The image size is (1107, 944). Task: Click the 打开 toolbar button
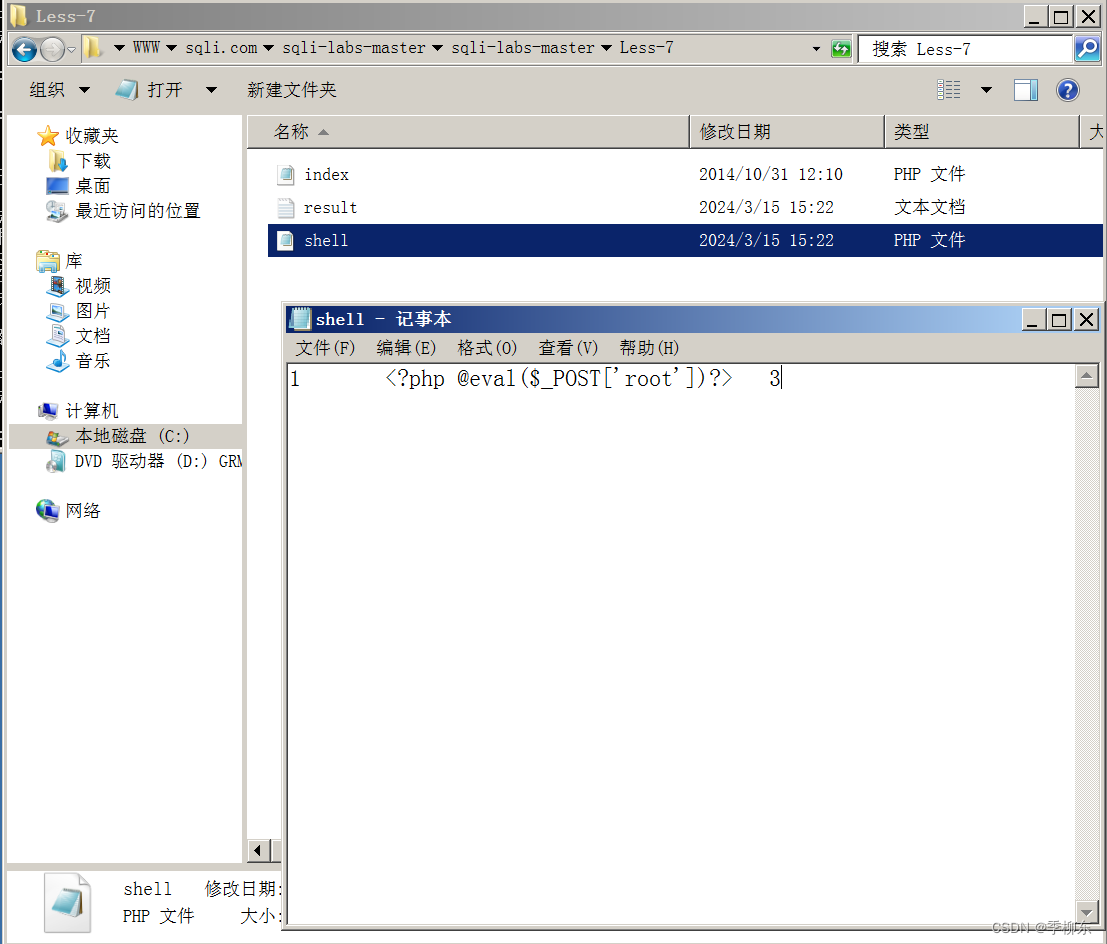click(x=150, y=90)
